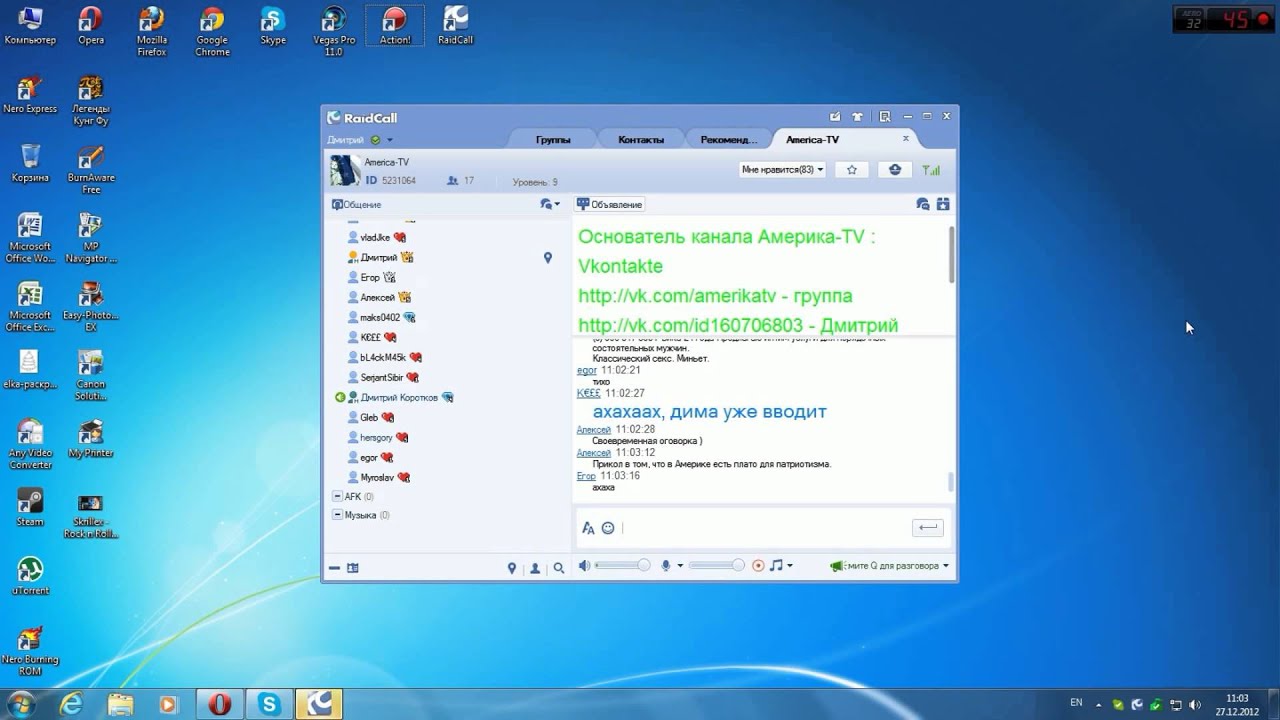Collapse all channels with minus icon
The image size is (1280, 720).
click(x=334, y=568)
